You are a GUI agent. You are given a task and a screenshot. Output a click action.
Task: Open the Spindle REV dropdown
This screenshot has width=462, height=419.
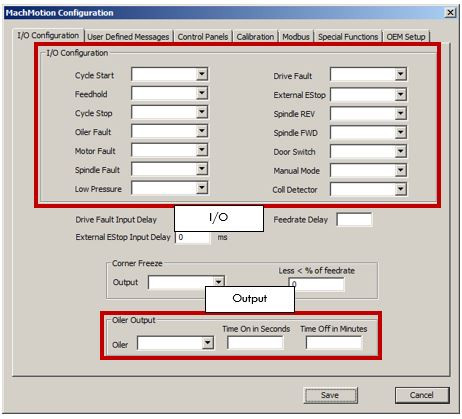368,114
